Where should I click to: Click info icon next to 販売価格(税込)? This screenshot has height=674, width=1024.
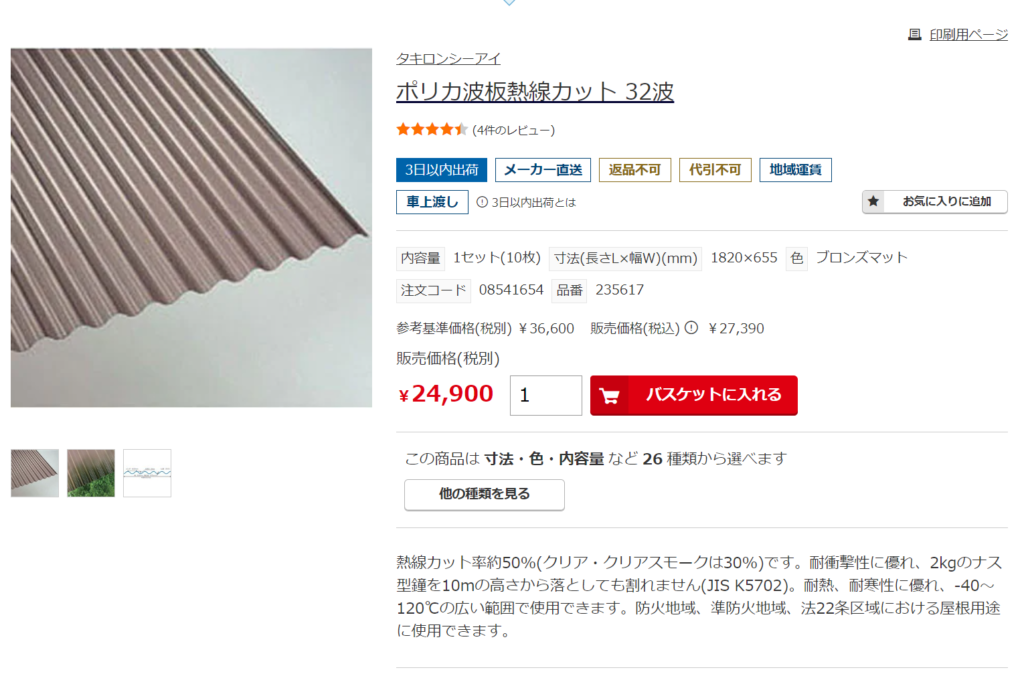tap(691, 328)
